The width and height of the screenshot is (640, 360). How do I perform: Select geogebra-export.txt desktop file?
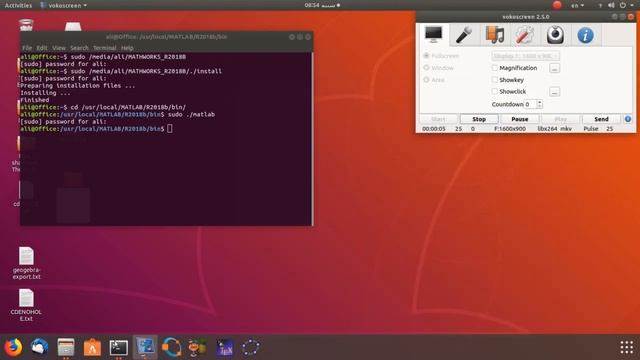tap(26, 263)
